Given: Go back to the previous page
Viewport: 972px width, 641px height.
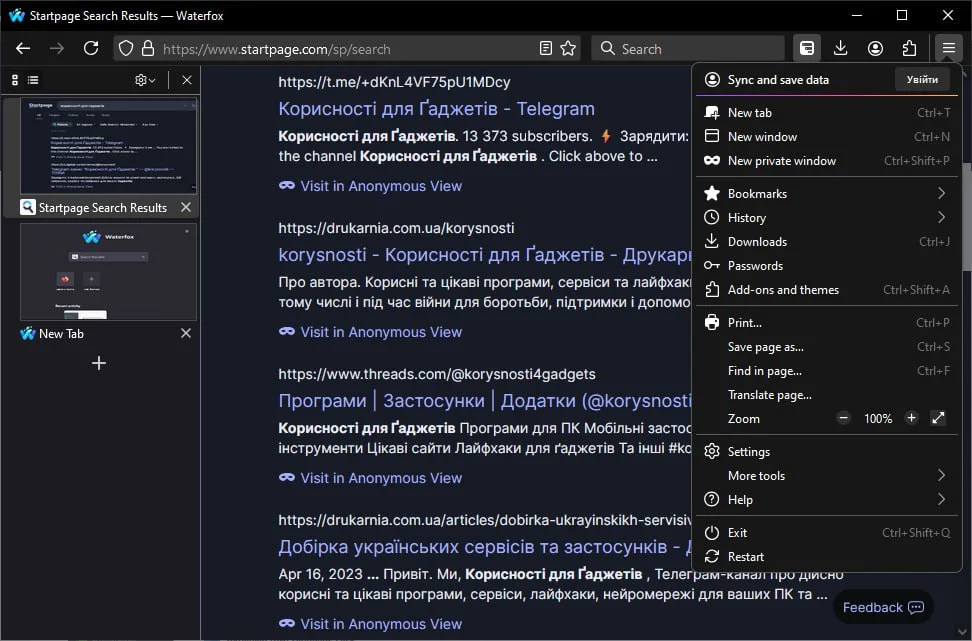Looking at the screenshot, I should coord(23,48).
